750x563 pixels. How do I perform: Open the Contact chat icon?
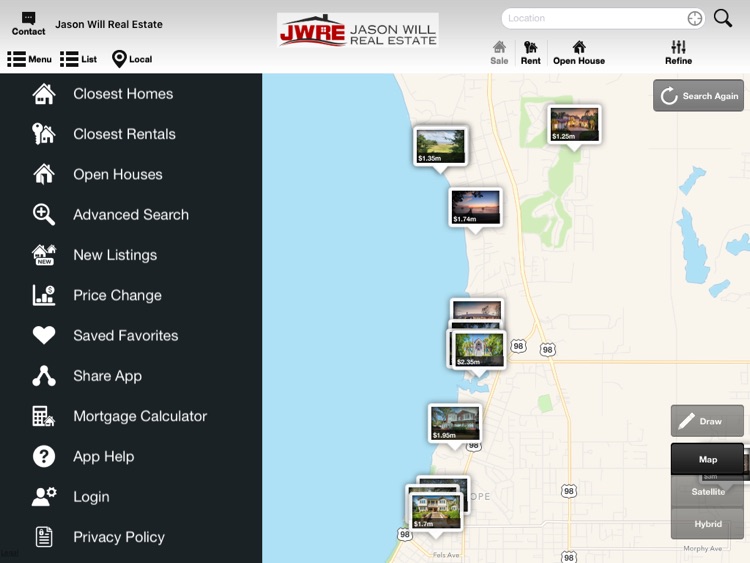pos(28,24)
